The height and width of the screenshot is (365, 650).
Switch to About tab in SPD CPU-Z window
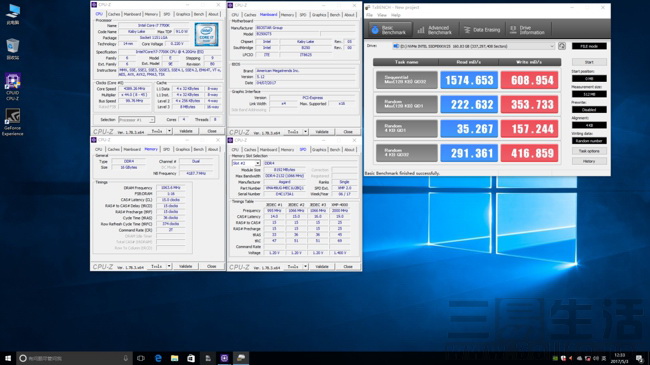pyautogui.click(x=349, y=149)
